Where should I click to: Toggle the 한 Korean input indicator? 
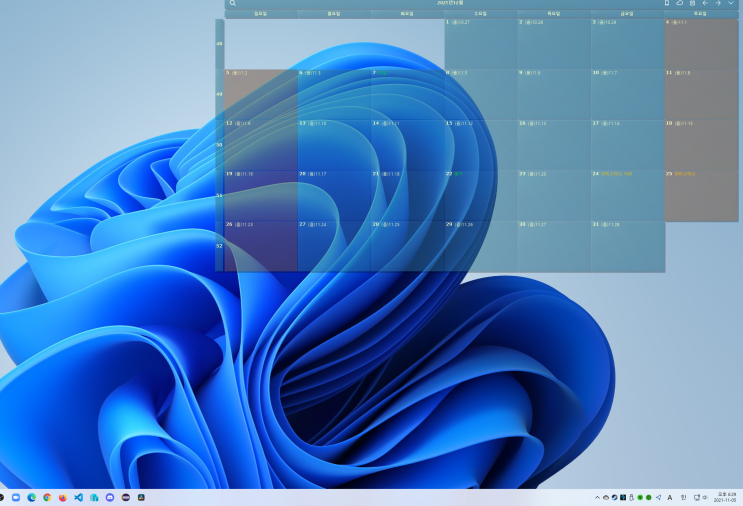[683, 497]
